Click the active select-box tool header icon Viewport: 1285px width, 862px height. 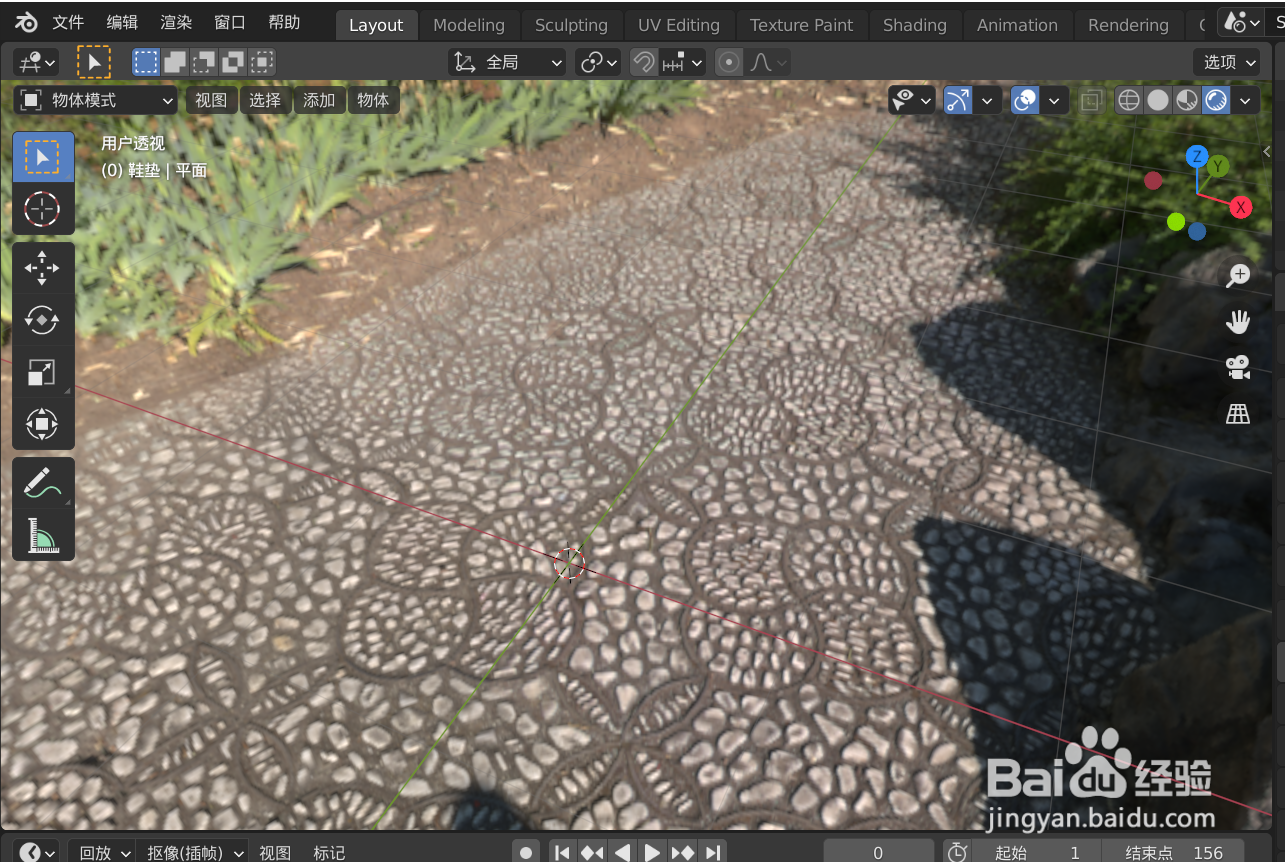click(x=94, y=63)
